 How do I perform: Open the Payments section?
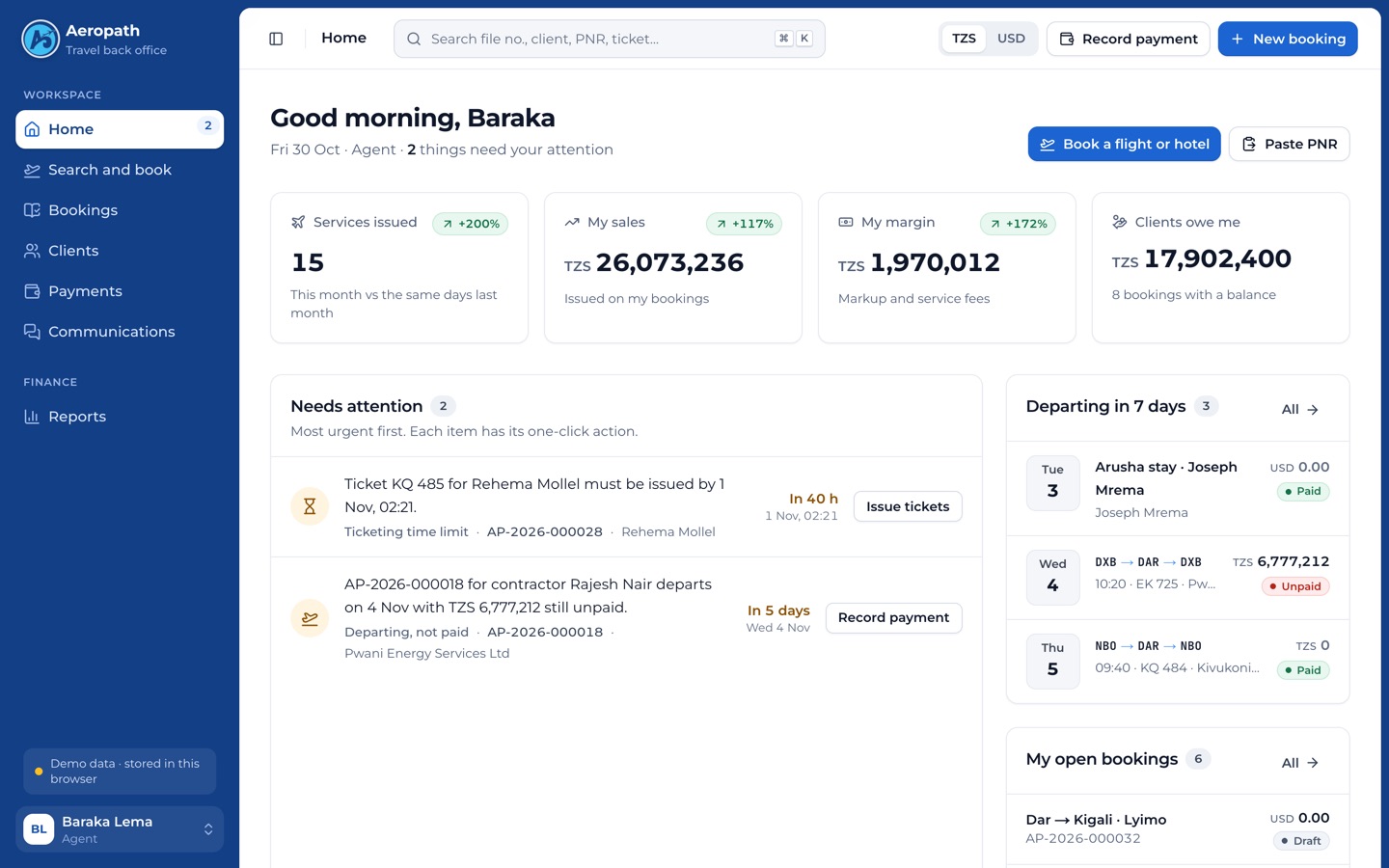point(120,291)
